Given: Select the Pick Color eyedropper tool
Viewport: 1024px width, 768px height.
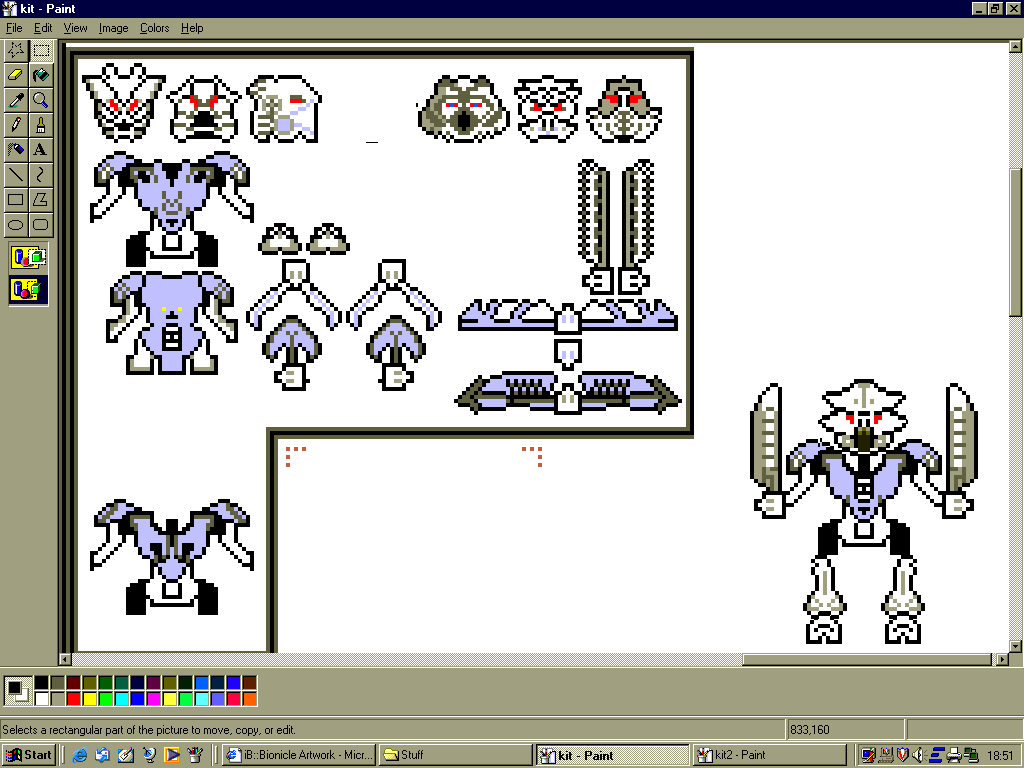Looking at the screenshot, I should 16,100.
